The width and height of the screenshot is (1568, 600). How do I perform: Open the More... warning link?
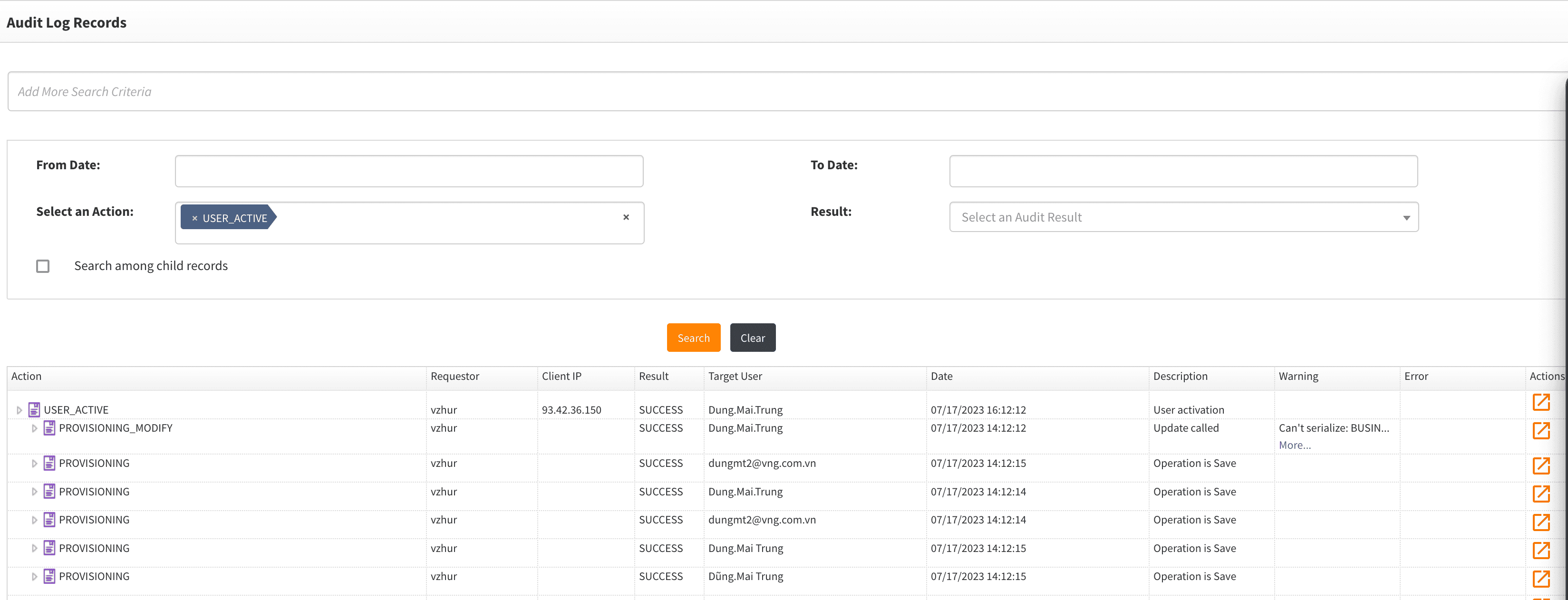coord(1294,445)
